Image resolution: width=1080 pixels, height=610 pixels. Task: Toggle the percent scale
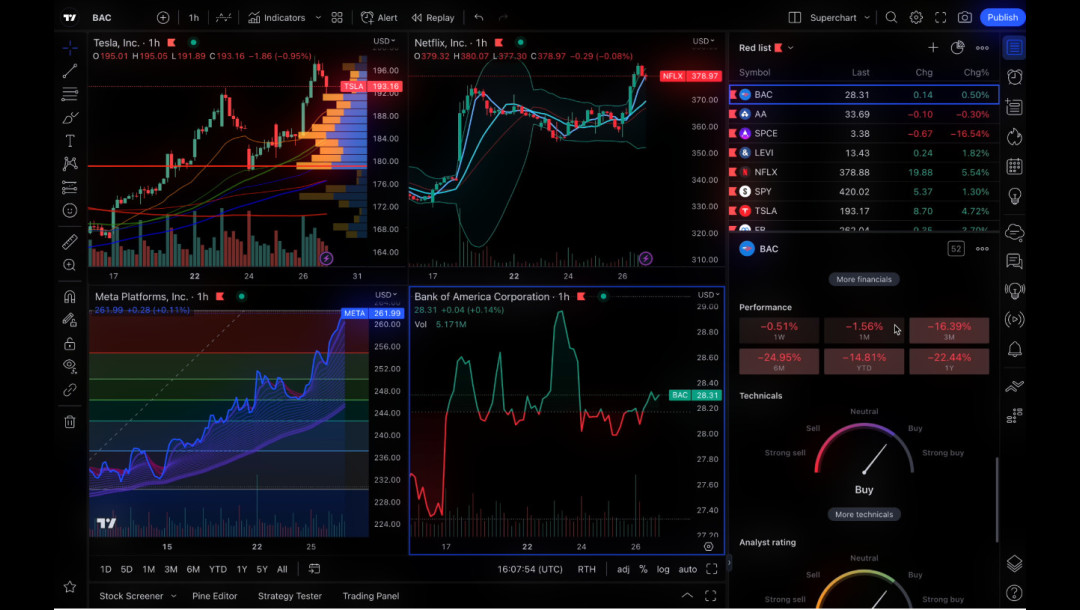(643, 569)
